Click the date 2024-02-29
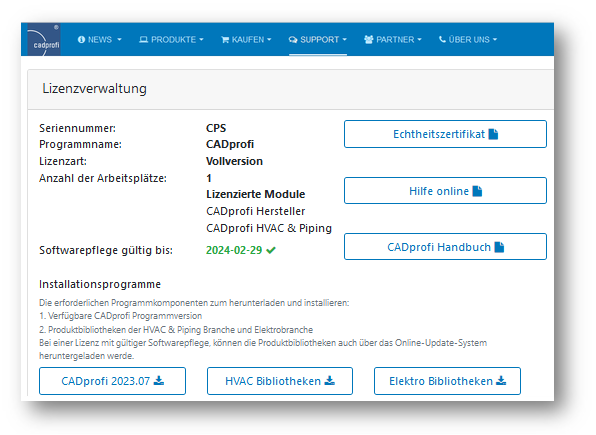Viewport: 596px width, 435px height. [x=234, y=250]
